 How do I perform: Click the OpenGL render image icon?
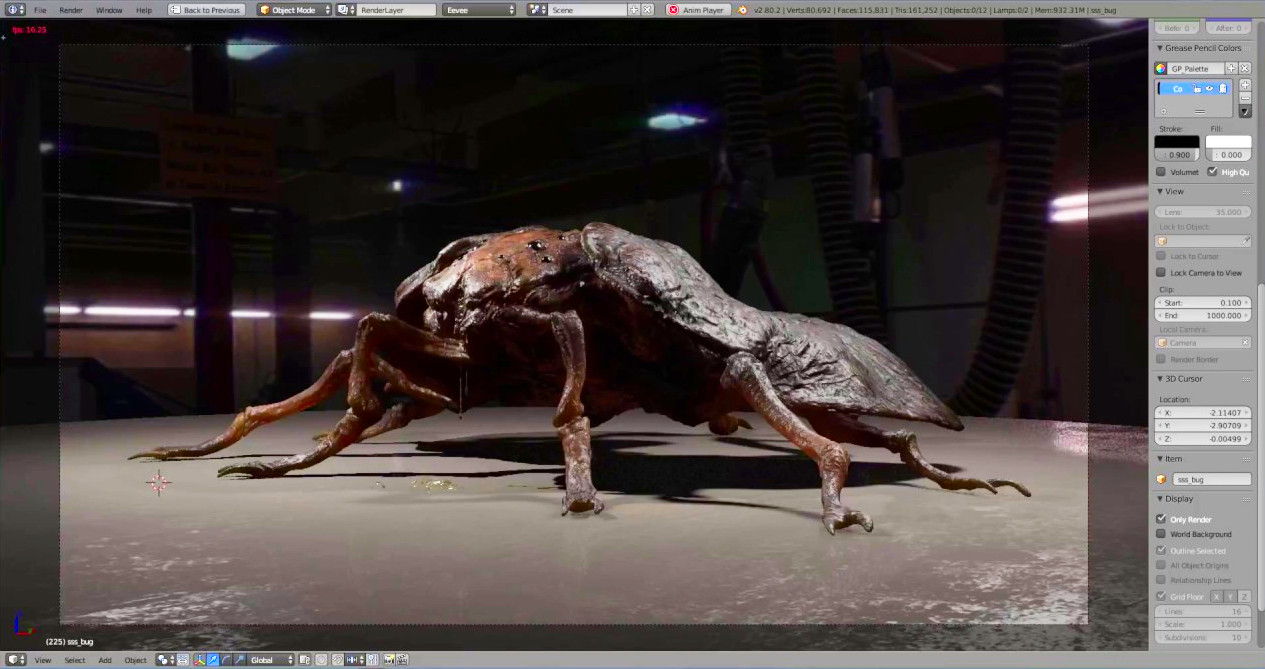click(388, 660)
